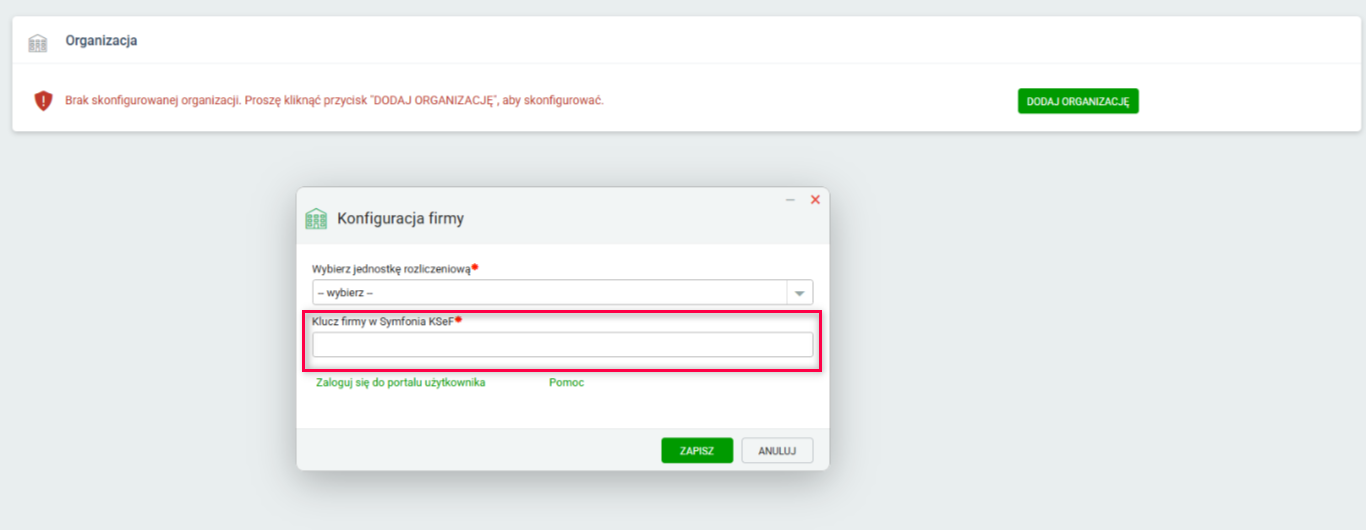Click the Konfiguracja firmy dialog icon
The width and height of the screenshot is (1366, 530).
click(x=316, y=219)
